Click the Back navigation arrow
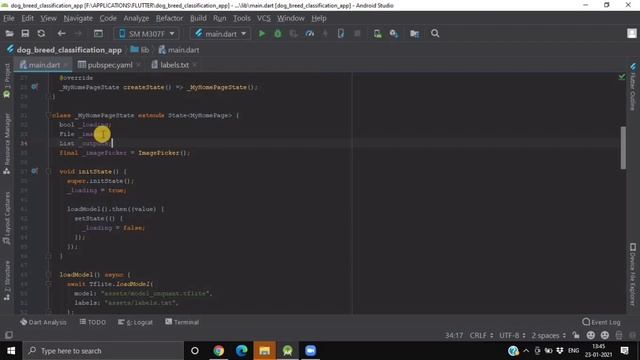 point(62,33)
